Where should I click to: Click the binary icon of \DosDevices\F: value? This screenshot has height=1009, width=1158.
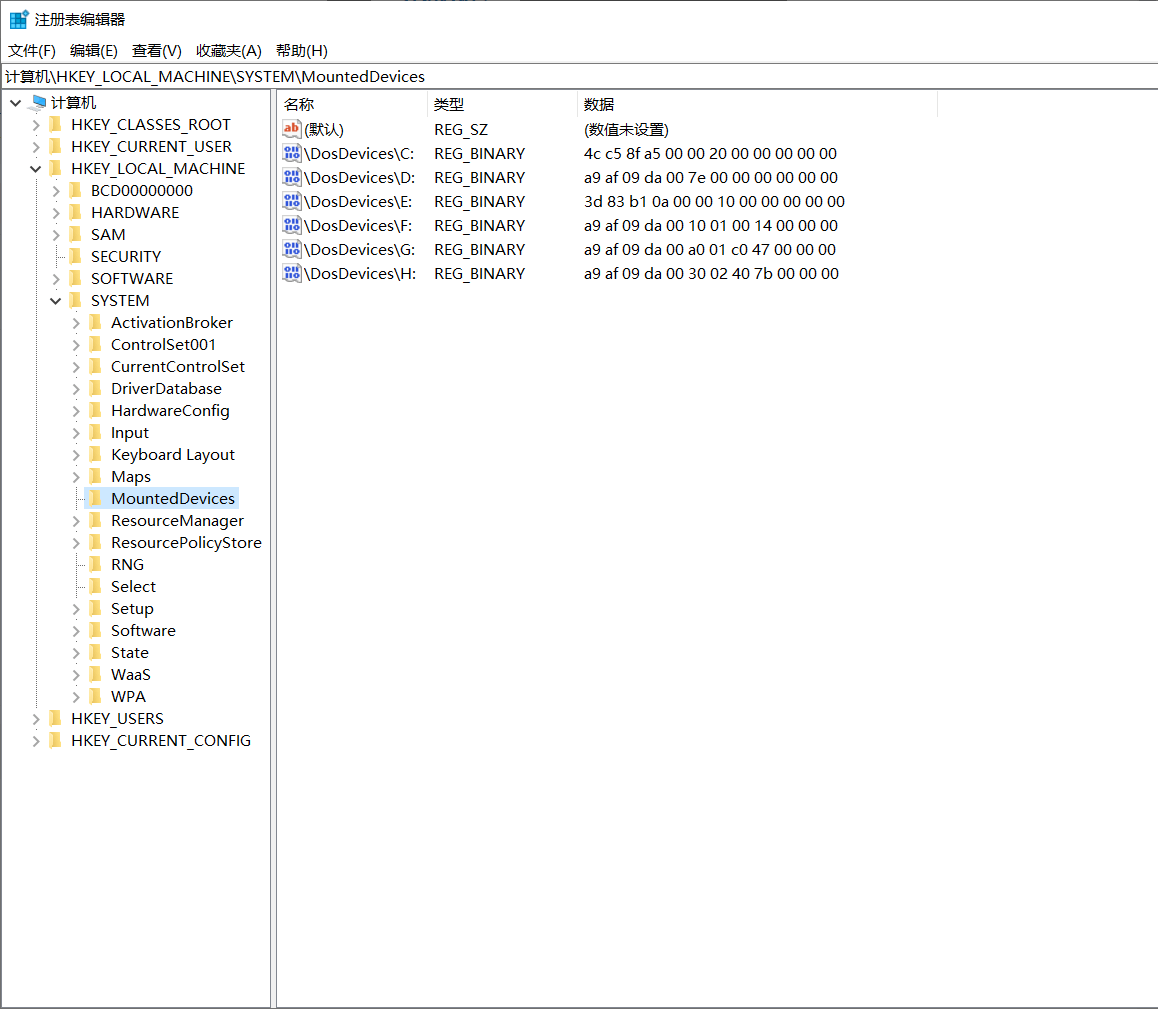(292, 225)
